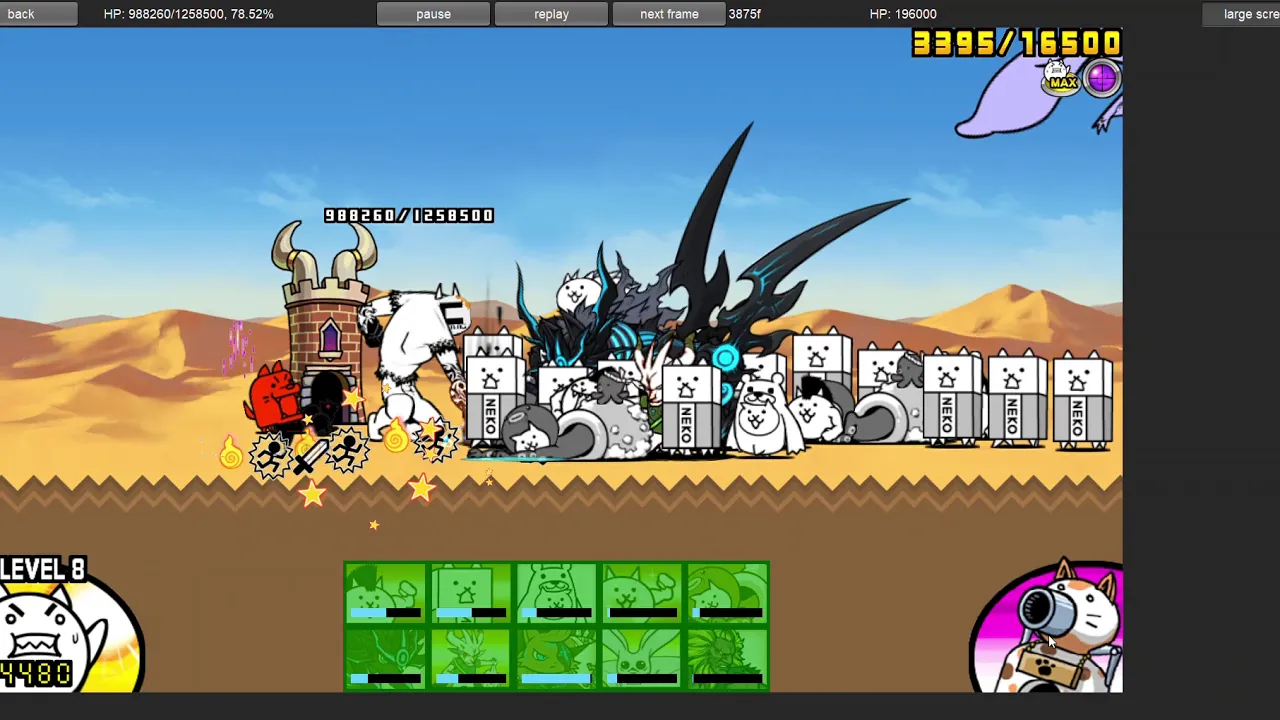
Task: Deploy the bear-costume cat slot
Action: pos(556,594)
